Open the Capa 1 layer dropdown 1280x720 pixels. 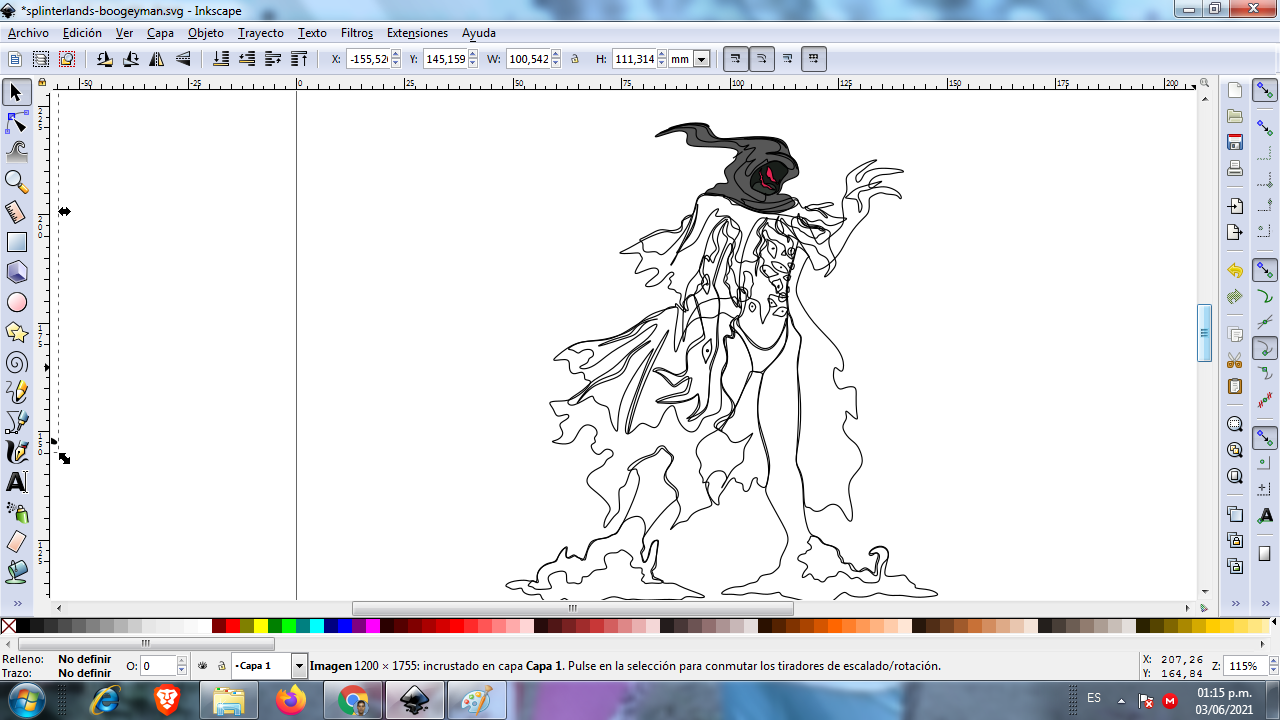click(299, 666)
